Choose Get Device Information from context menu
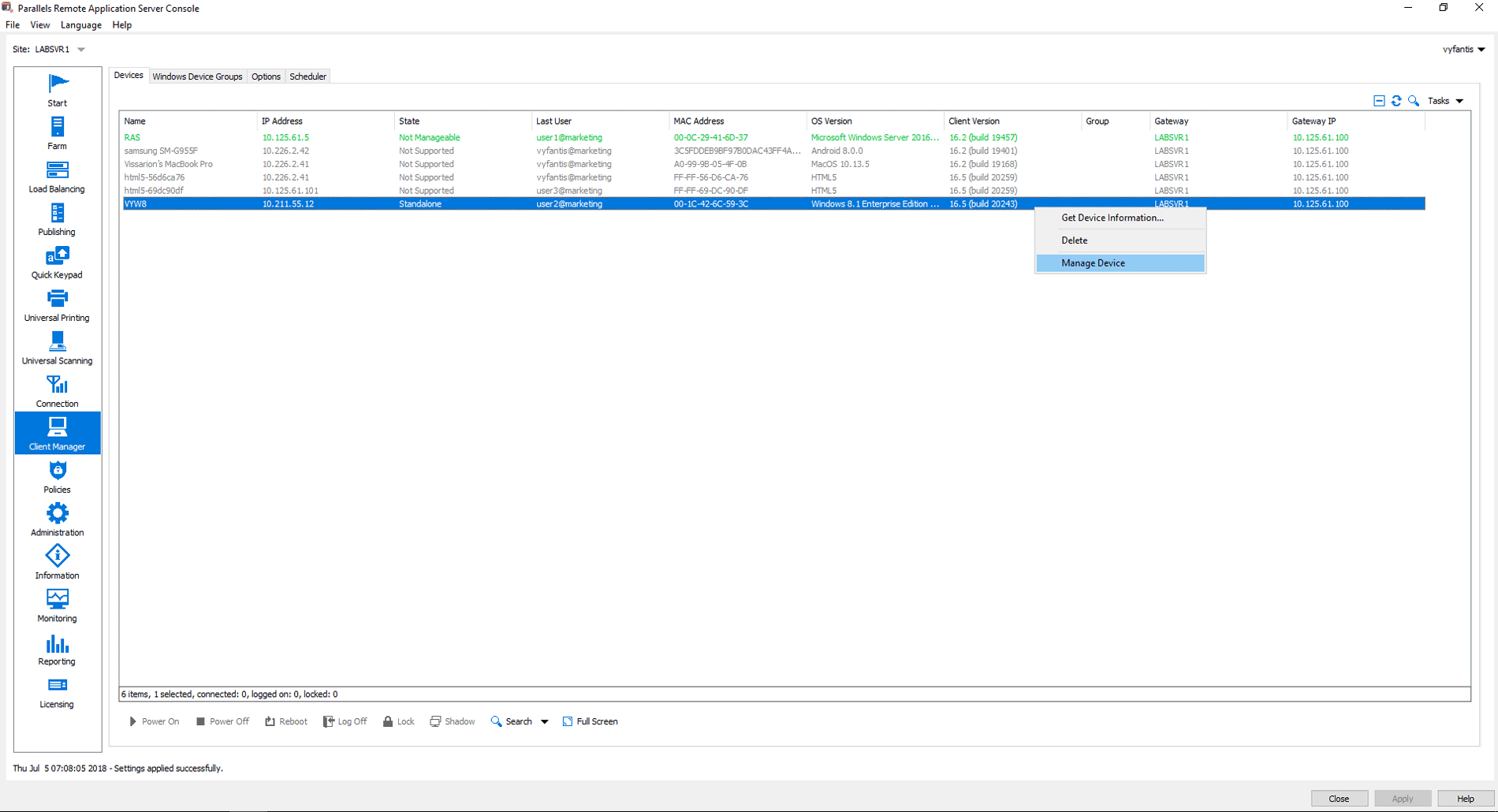Screen dimensions: 1498x812 pos(1120,218)
